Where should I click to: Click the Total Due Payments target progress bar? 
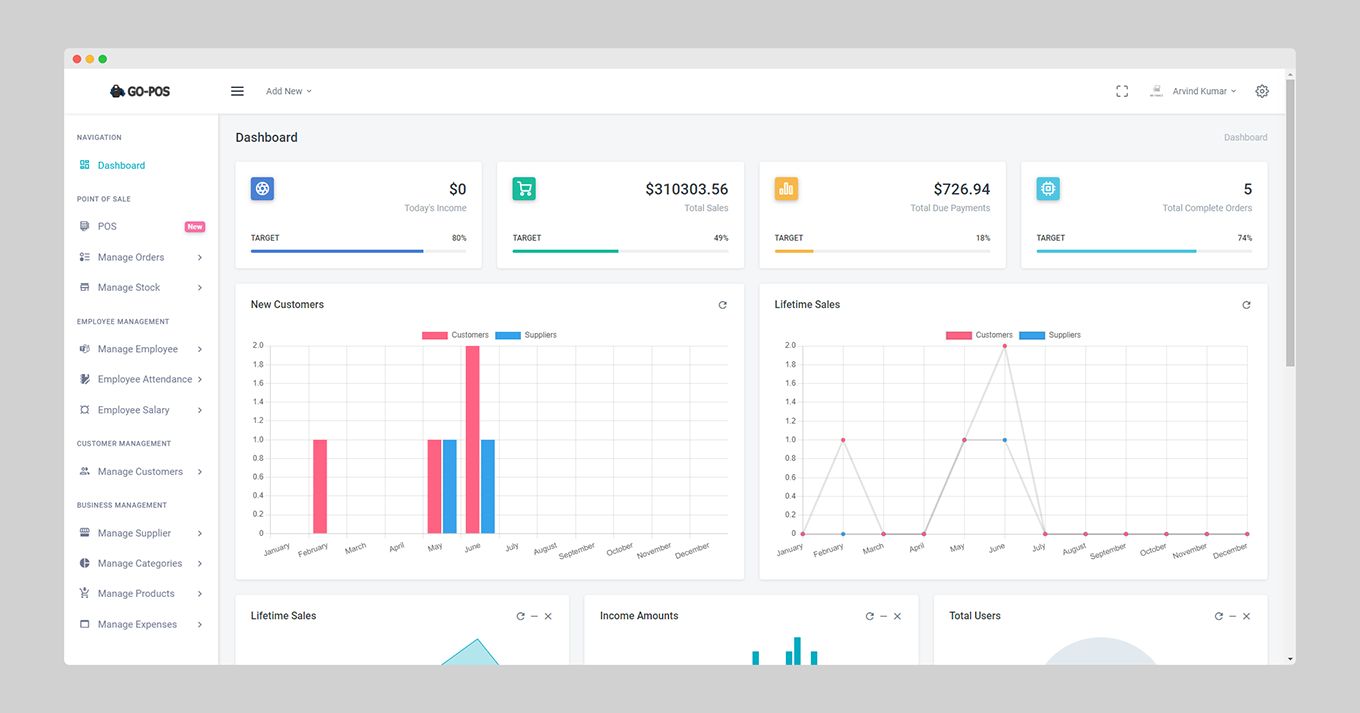pos(882,251)
